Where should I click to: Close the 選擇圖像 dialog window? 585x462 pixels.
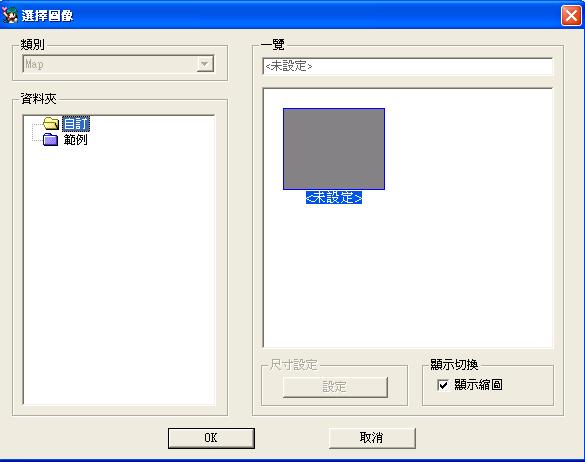571,16
